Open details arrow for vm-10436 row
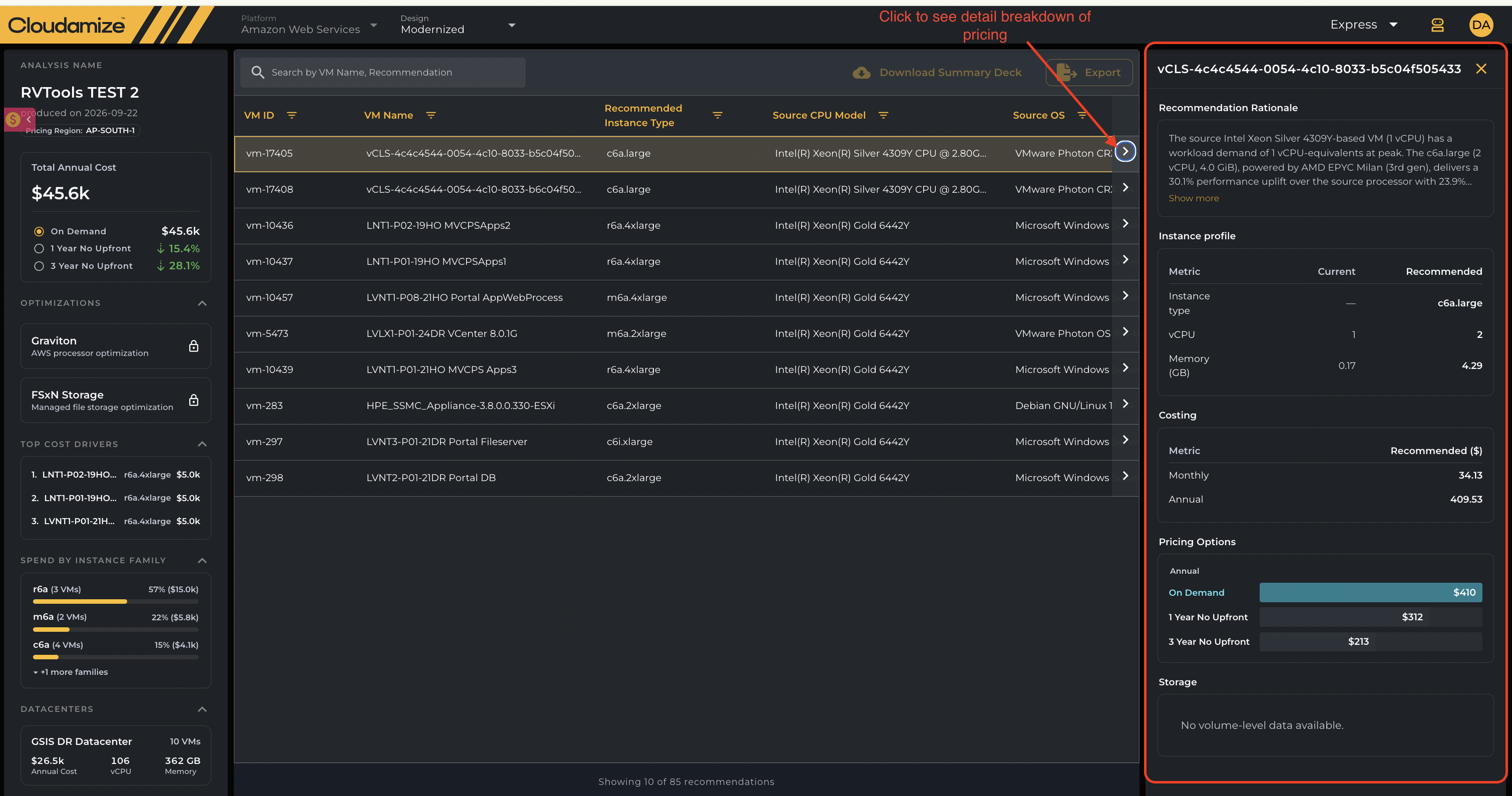The width and height of the screenshot is (1512, 796). point(1125,224)
